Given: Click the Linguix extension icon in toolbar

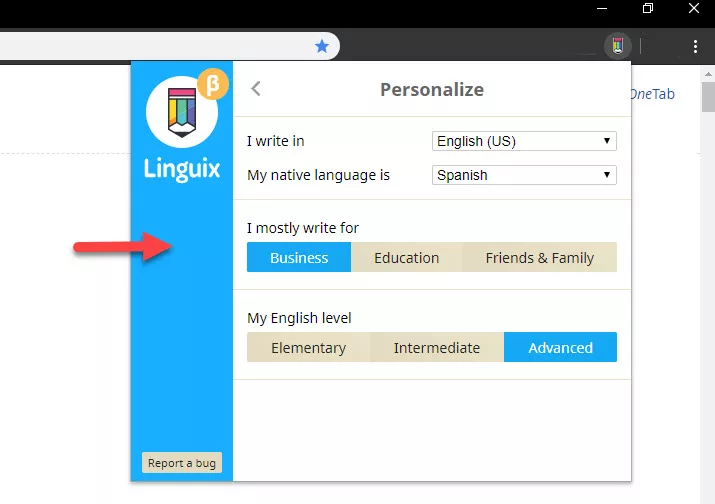Looking at the screenshot, I should tap(618, 46).
